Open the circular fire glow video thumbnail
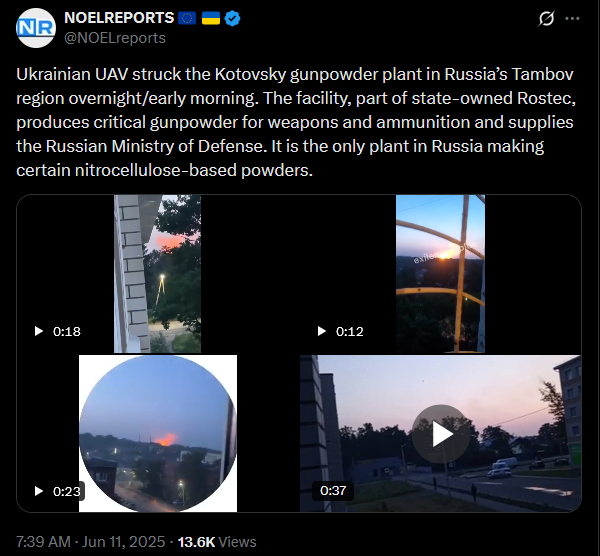Viewport: 600px width, 556px height. (158, 434)
